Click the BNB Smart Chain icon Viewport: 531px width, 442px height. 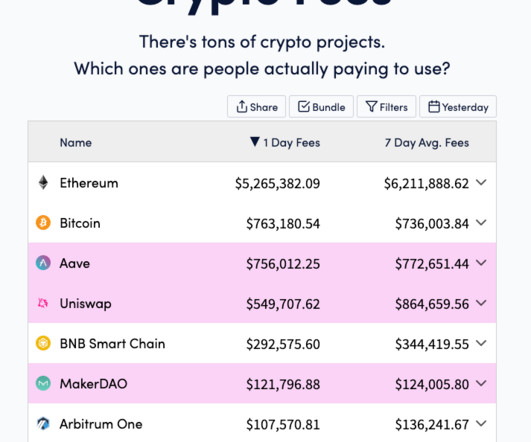coord(43,343)
